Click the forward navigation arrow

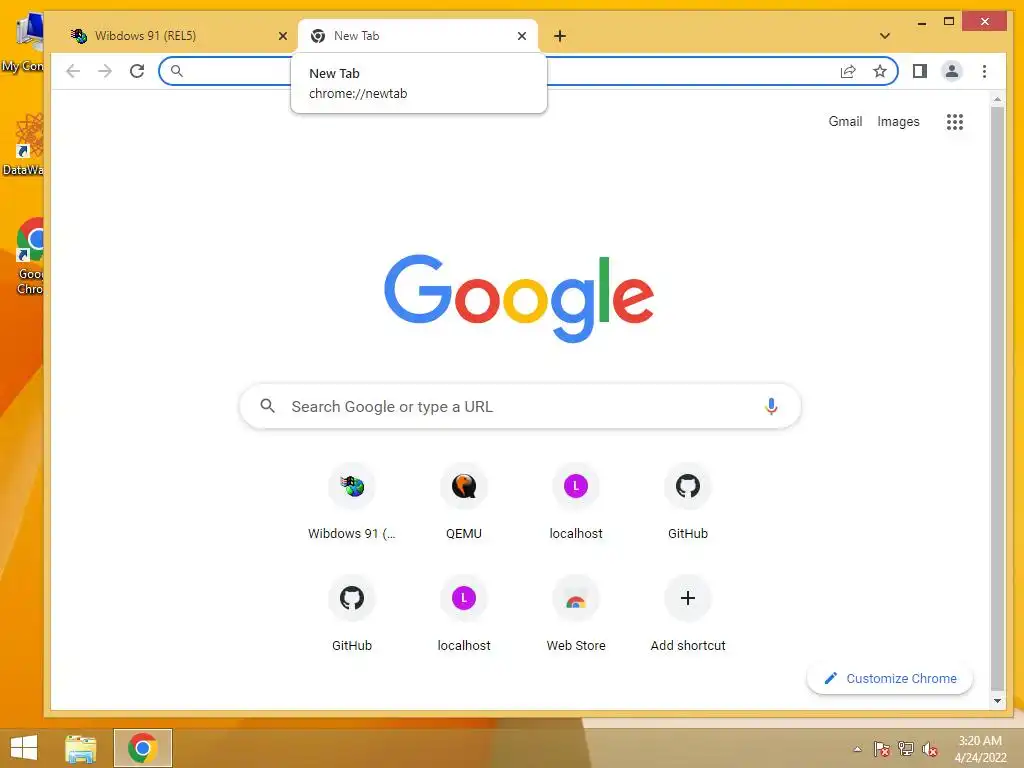(x=104, y=71)
